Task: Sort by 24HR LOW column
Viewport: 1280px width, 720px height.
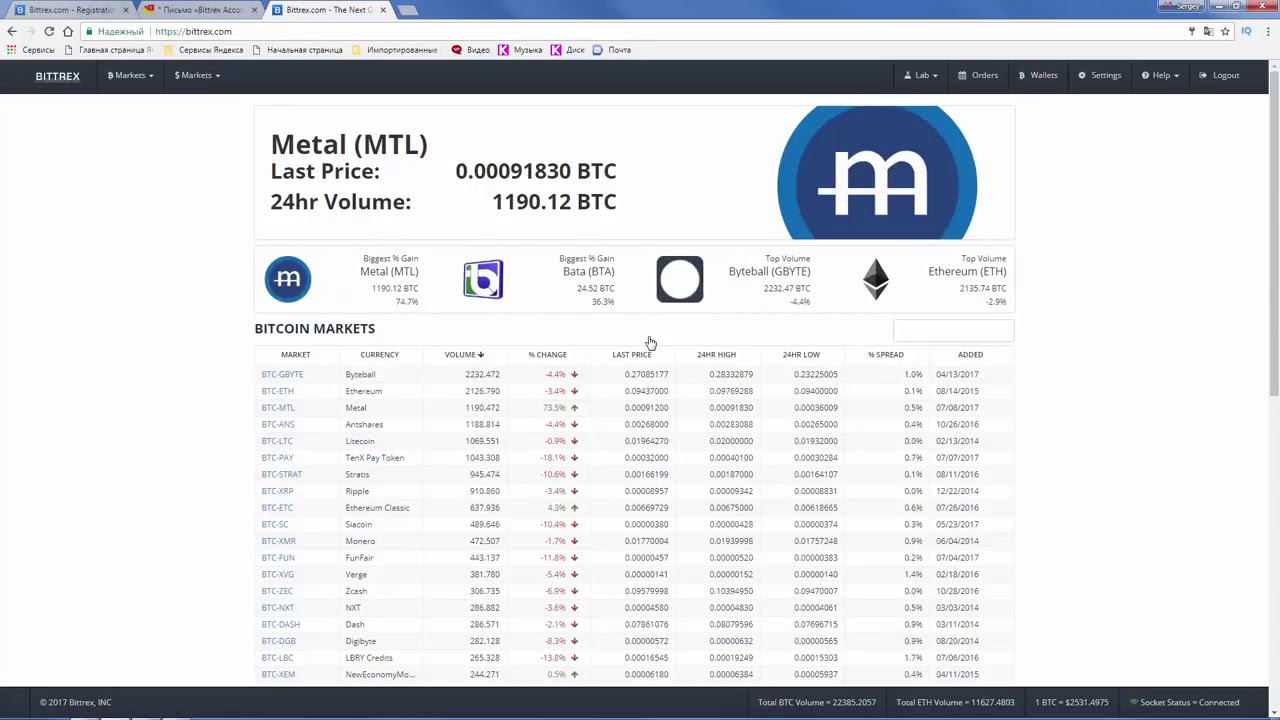Action: 801,354
